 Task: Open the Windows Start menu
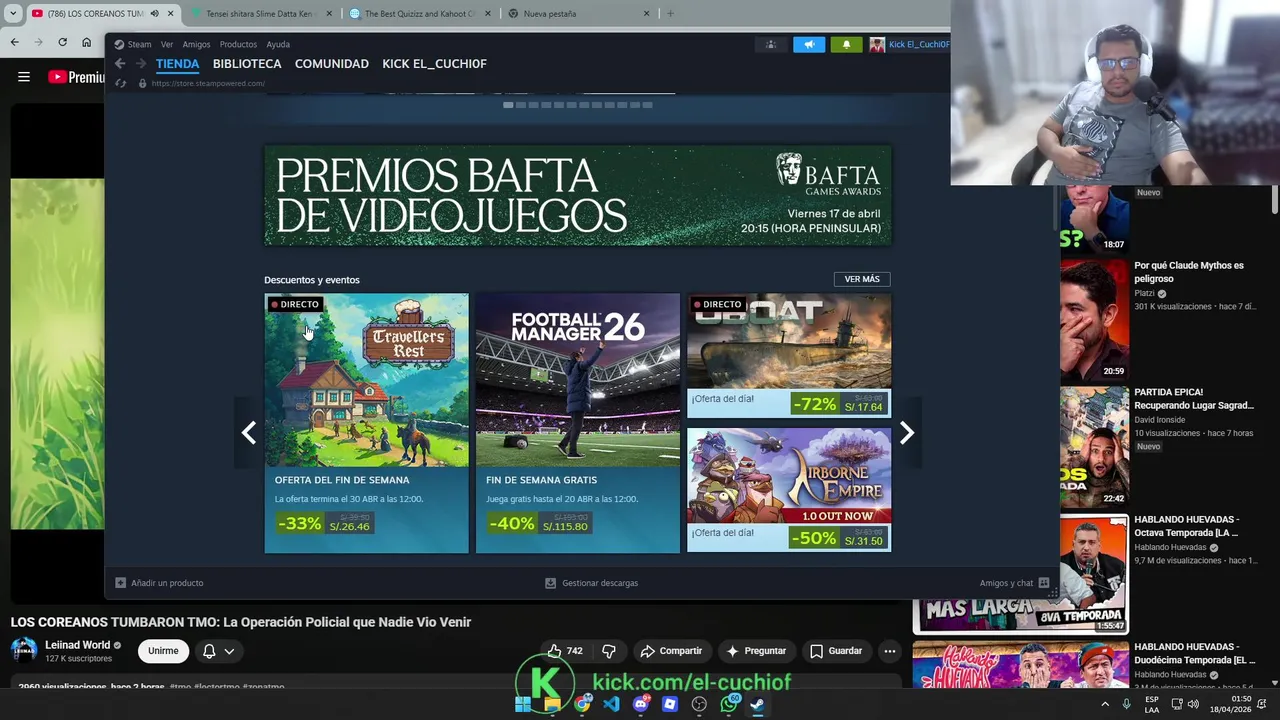pos(523,704)
